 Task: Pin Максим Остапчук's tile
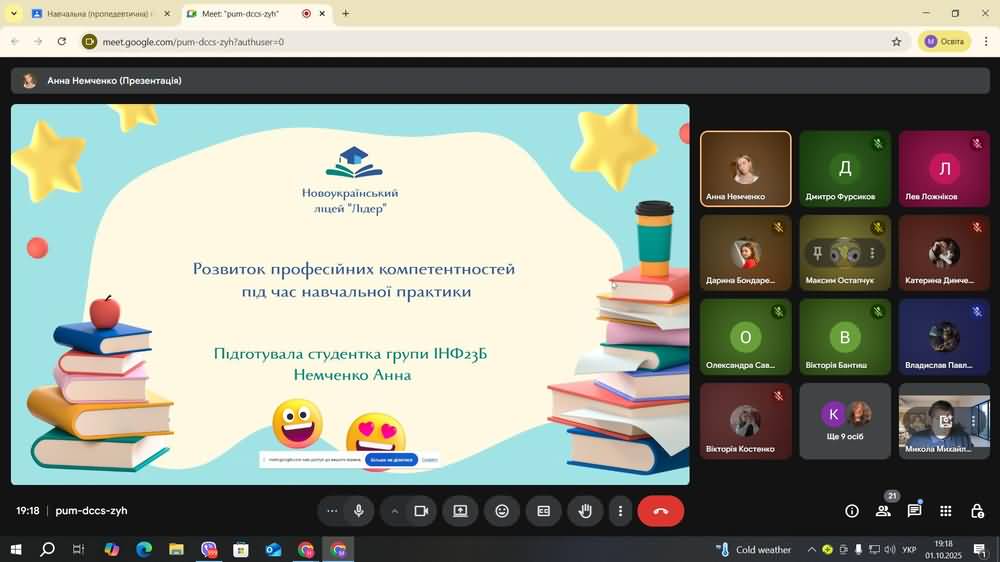(x=817, y=253)
